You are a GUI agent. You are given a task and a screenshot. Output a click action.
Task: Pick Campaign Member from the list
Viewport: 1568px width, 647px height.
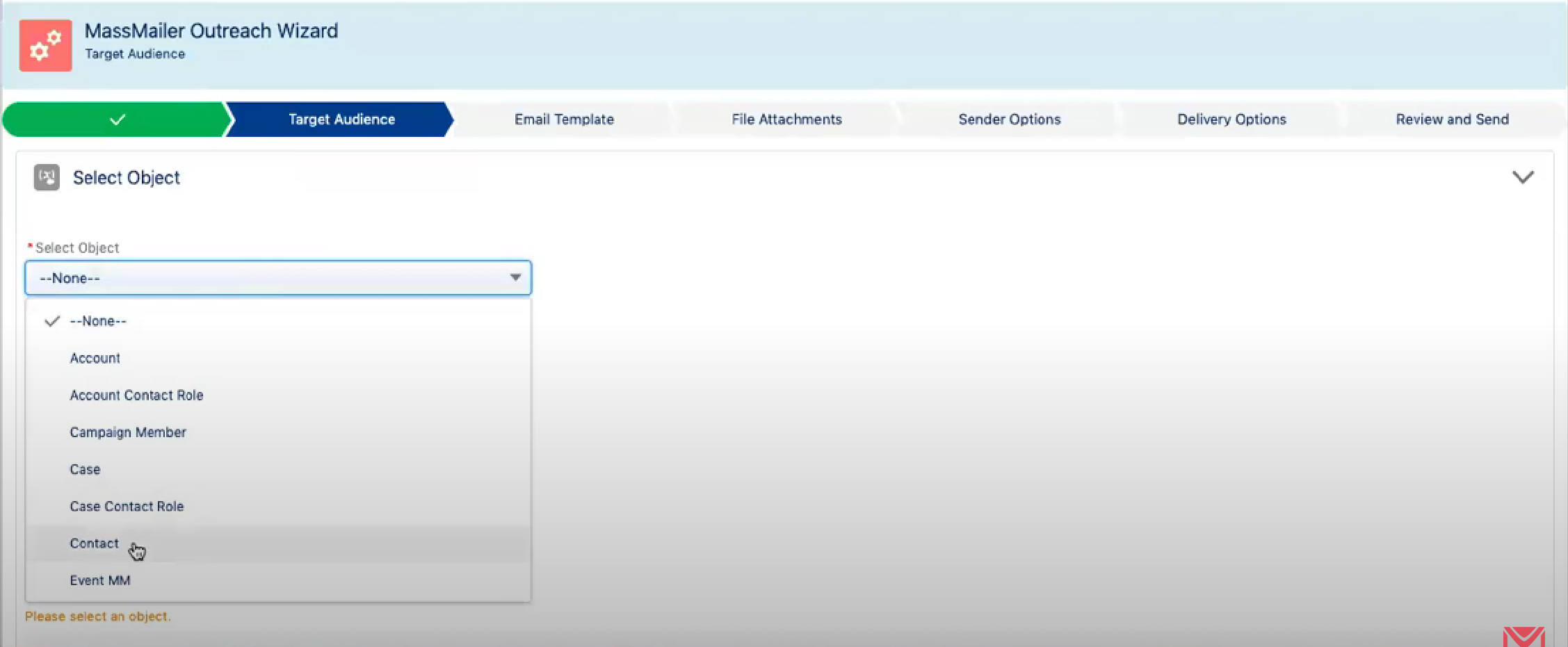(x=278, y=432)
